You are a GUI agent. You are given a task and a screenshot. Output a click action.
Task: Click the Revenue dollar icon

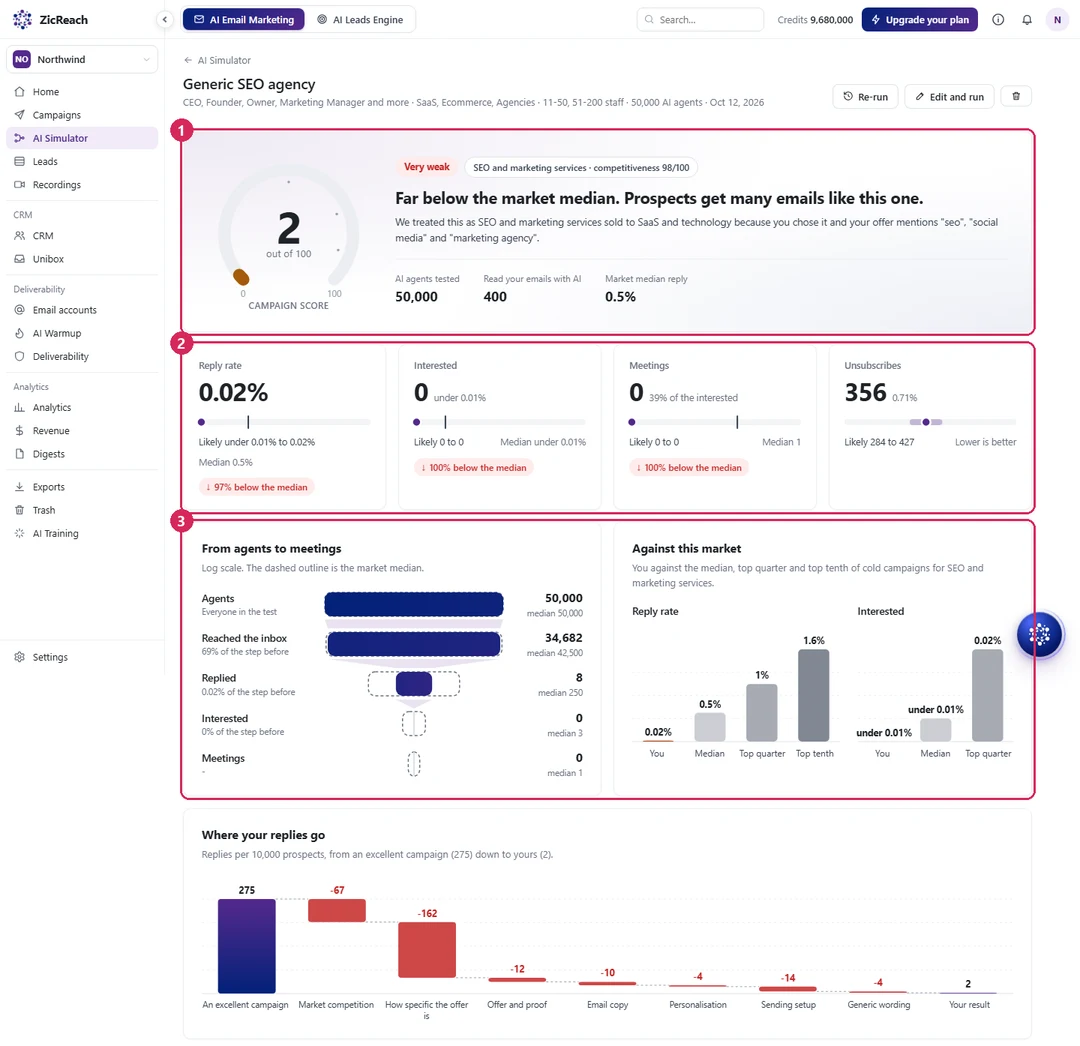point(19,430)
